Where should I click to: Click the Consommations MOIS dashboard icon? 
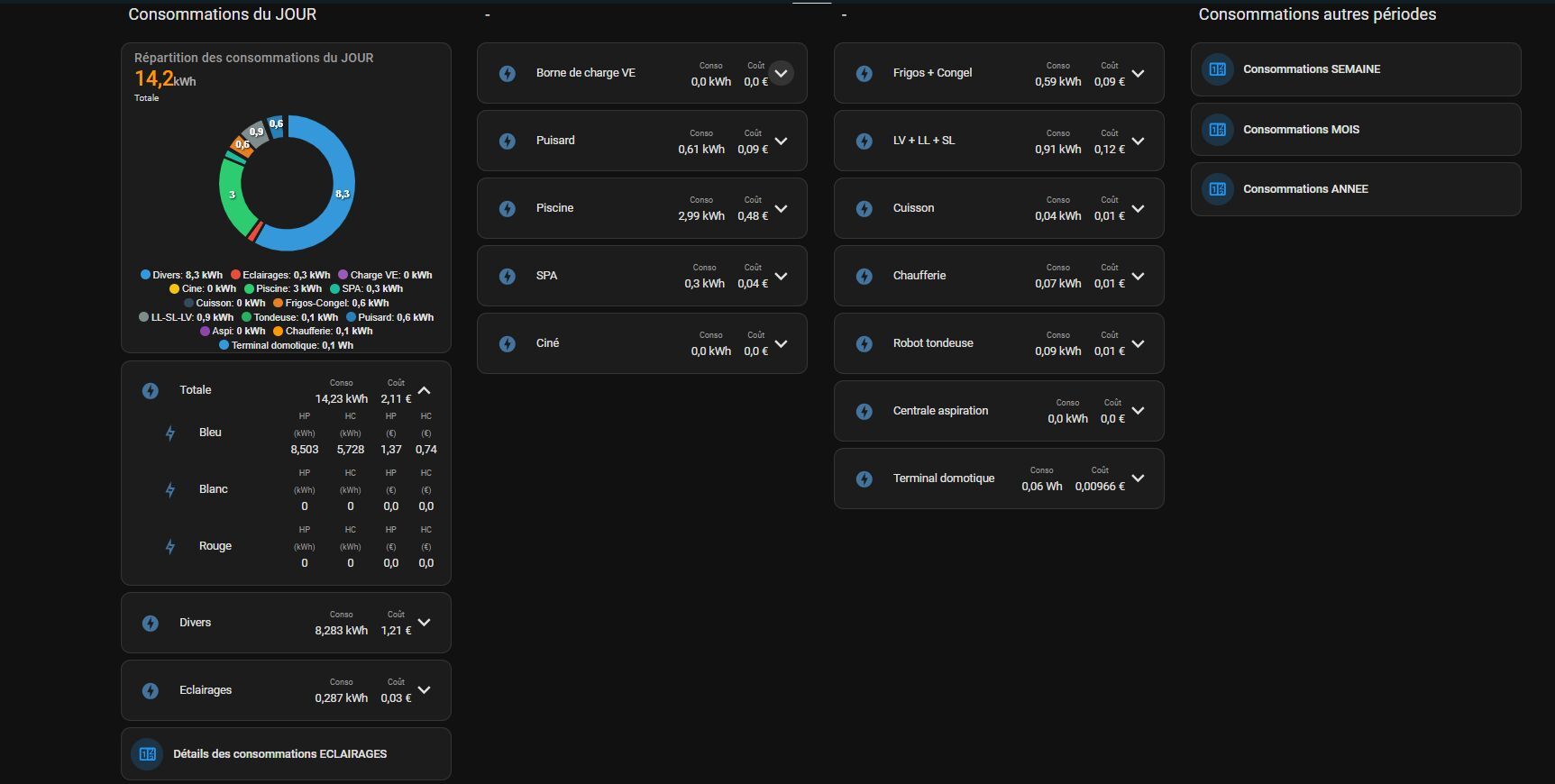tap(1218, 130)
